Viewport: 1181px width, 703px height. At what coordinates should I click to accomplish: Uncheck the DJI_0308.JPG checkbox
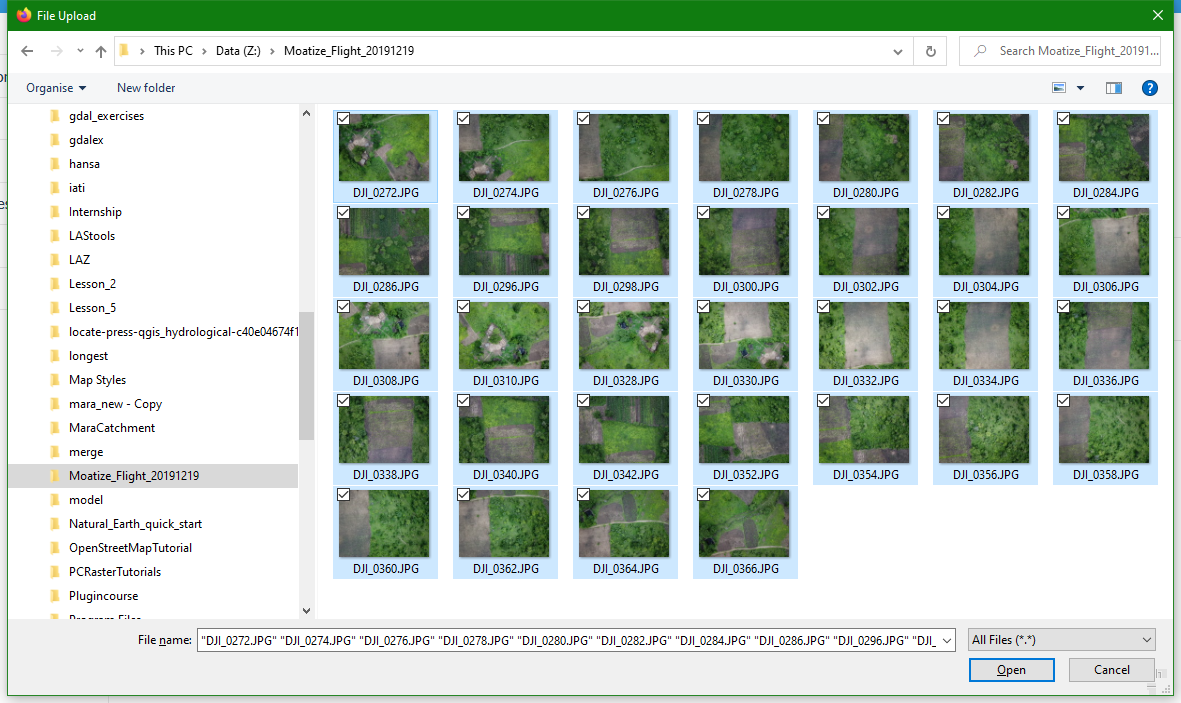pos(343,307)
